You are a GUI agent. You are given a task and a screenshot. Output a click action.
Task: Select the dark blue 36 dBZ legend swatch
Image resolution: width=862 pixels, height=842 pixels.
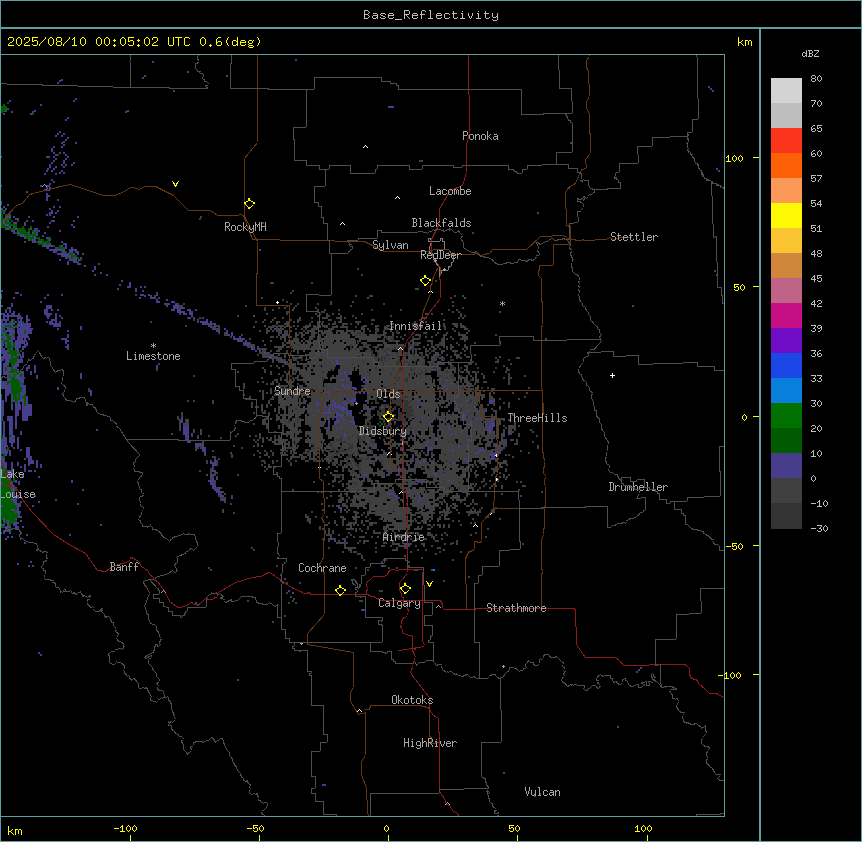tap(786, 365)
